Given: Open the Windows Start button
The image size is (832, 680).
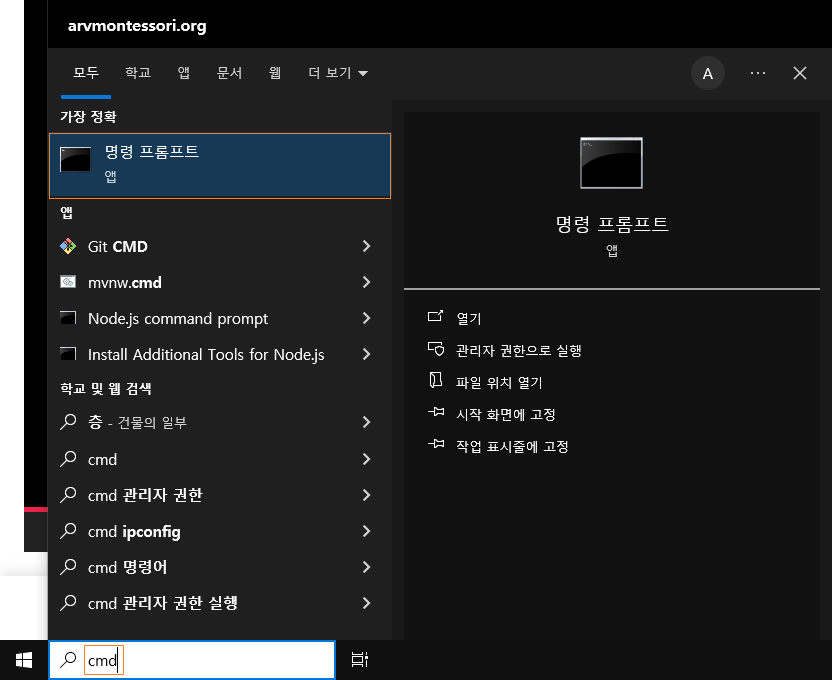Looking at the screenshot, I should [24, 660].
